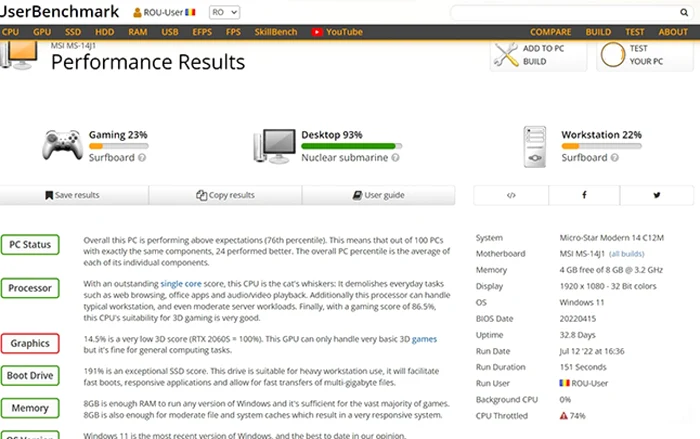This screenshot has height=439, width=700.
Task: Click the 151 Seconds run duration value
Action: (583, 367)
